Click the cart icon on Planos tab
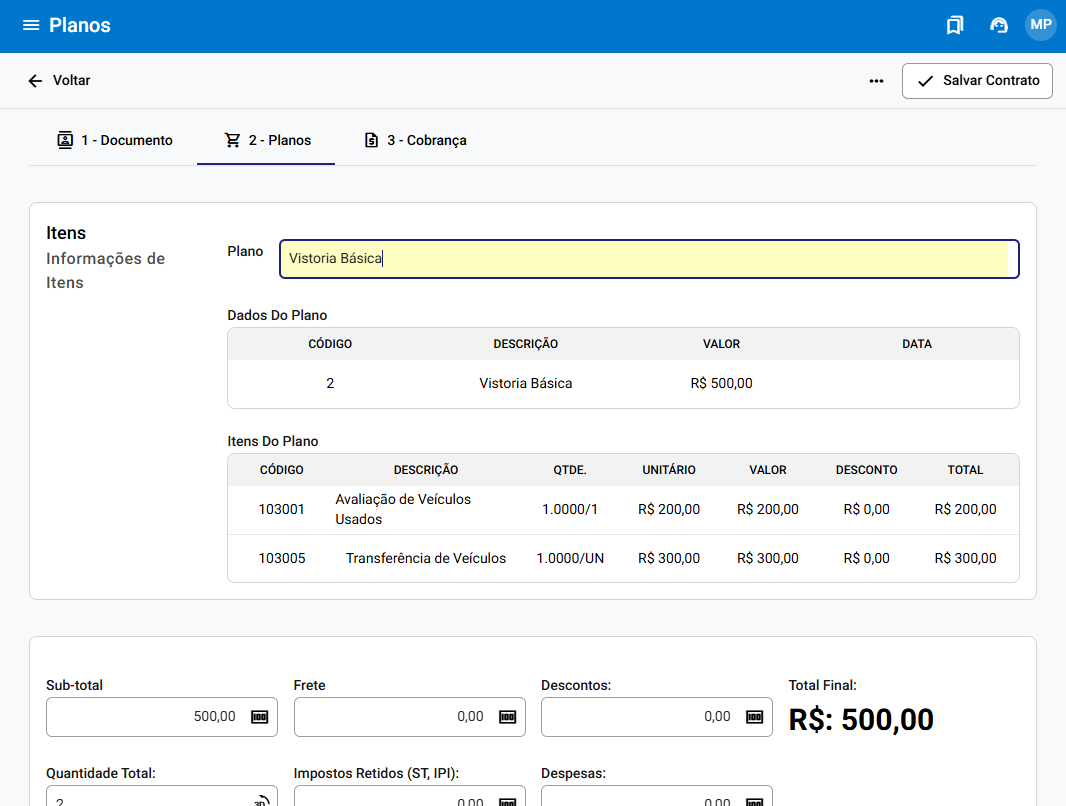Screen dimensions: 1066x806 232,140
